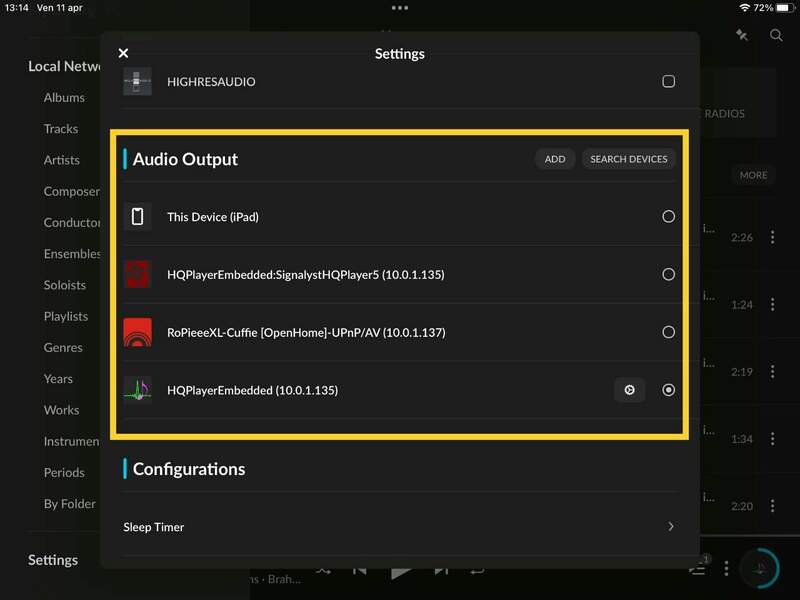Toggle repeat in the player bar
Image resolution: width=800 pixels, height=600 pixels.
click(478, 571)
